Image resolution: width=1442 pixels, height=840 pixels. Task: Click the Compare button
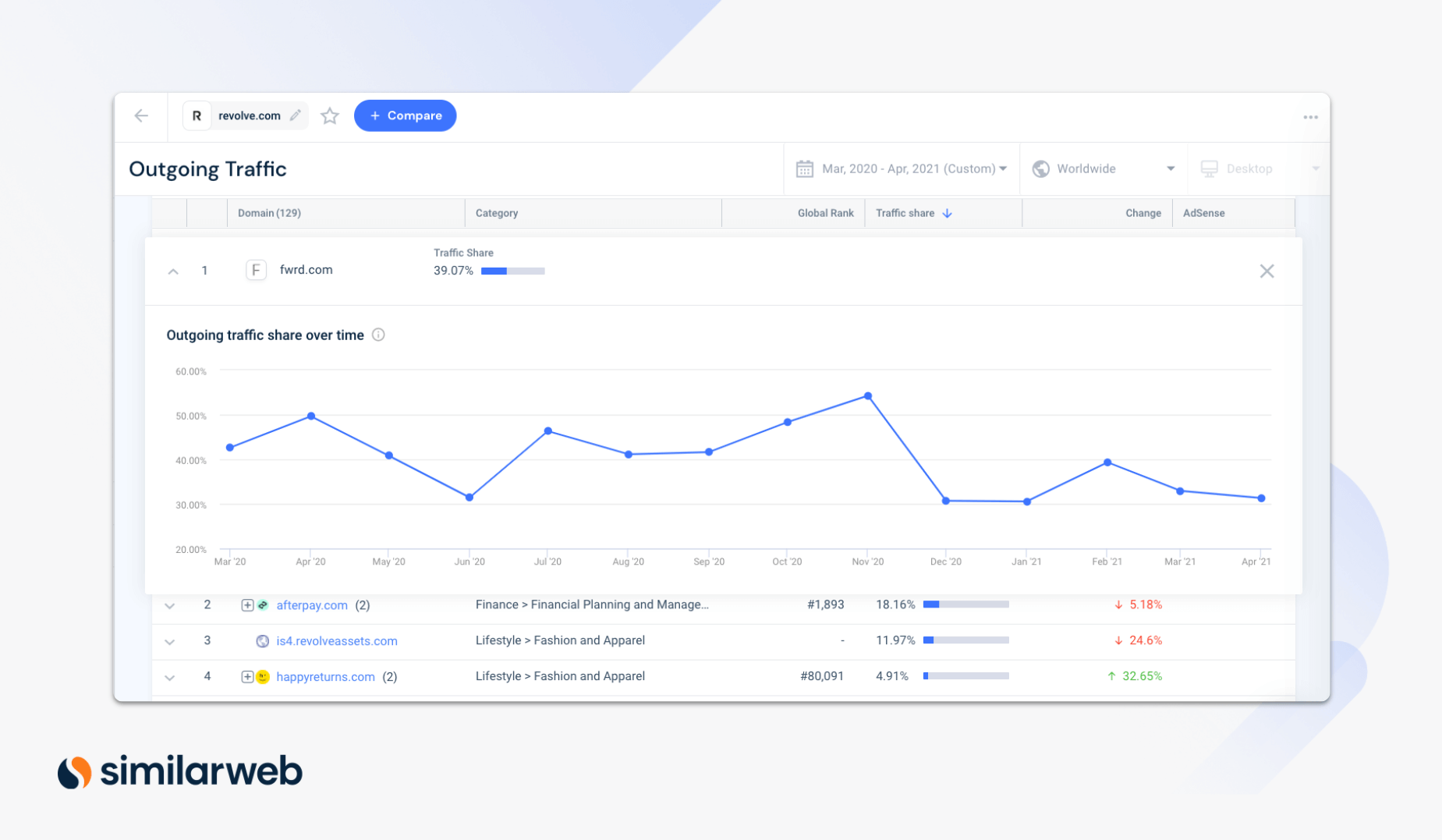405,115
